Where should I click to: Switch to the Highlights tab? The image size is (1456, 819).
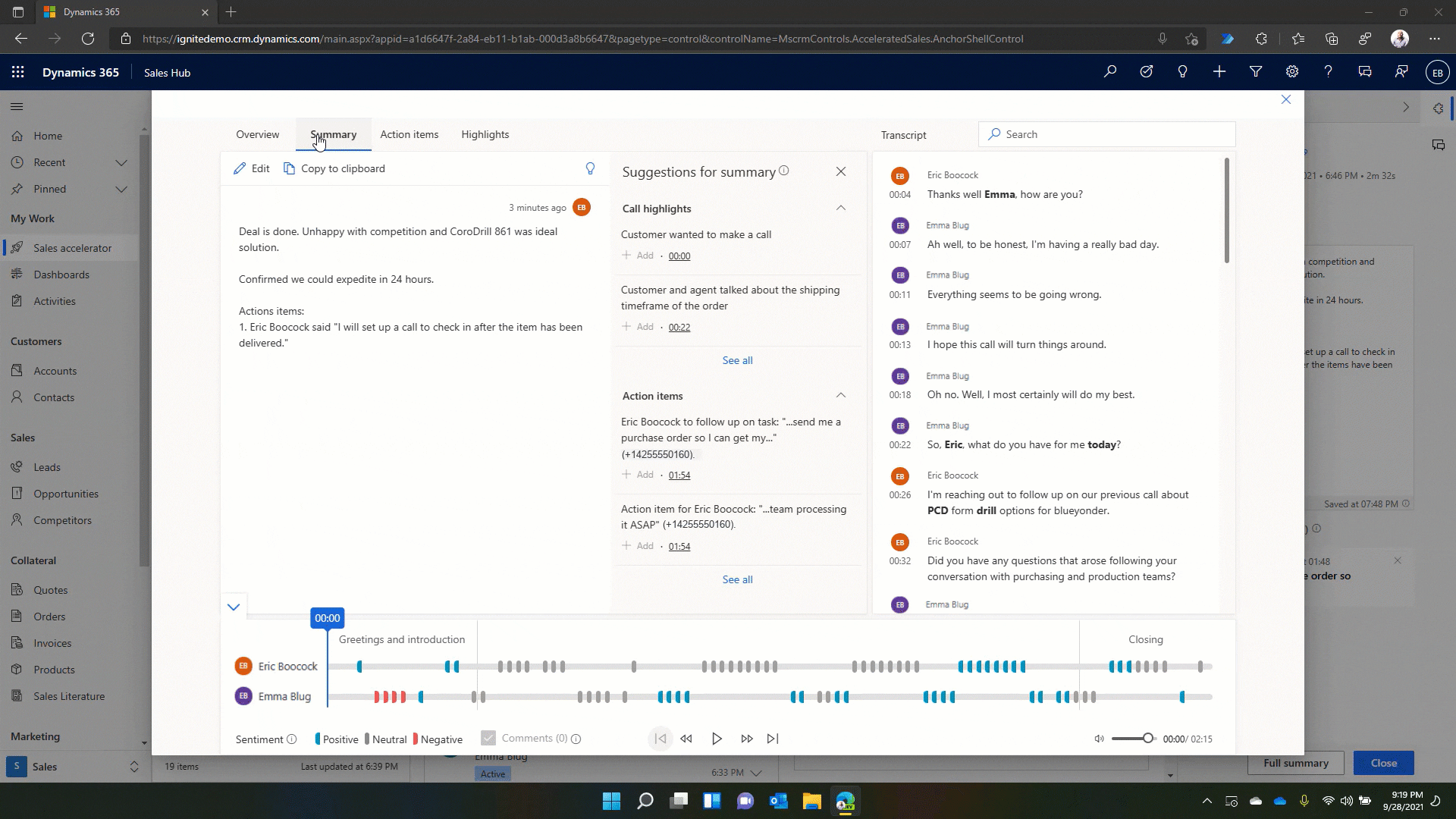click(485, 134)
